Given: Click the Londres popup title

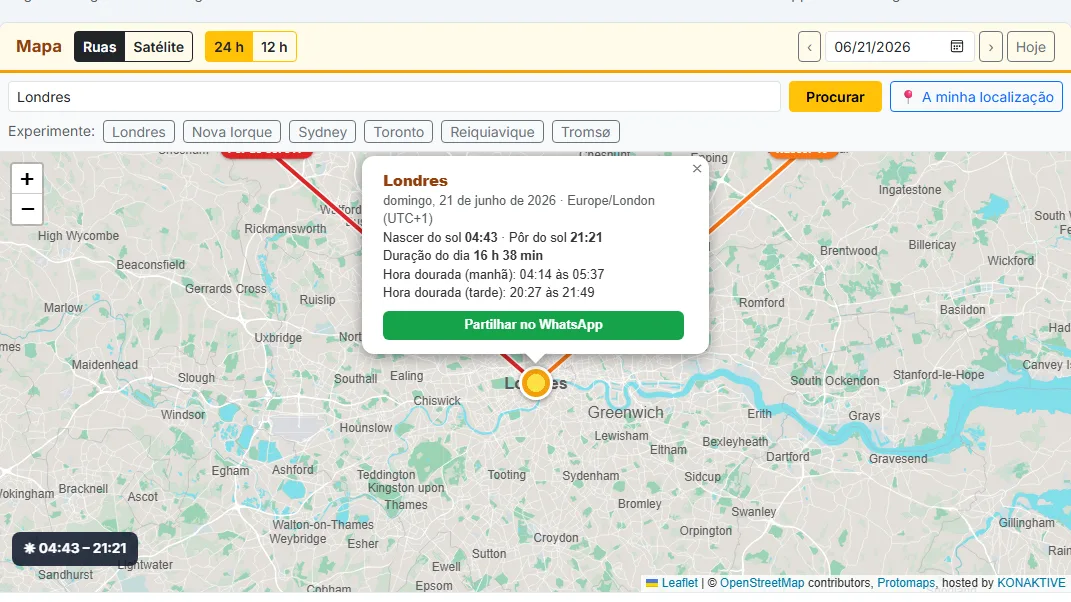Looking at the screenshot, I should (415, 181).
